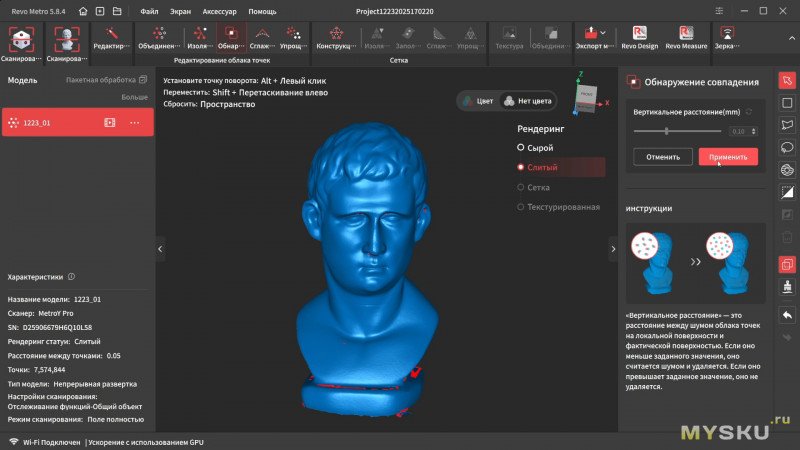Image resolution: width=800 pixels, height=450 pixels.
Task: Open the video icon on model 1223_01
Action: pyautogui.click(x=110, y=122)
